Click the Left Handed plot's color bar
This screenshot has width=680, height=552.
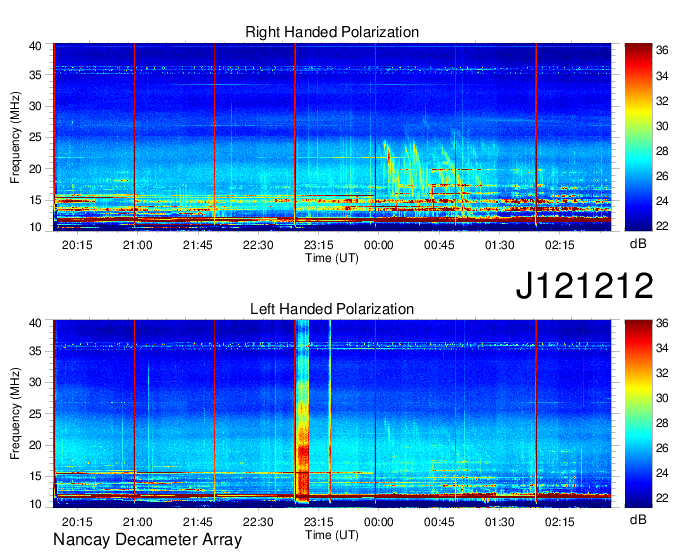638,414
